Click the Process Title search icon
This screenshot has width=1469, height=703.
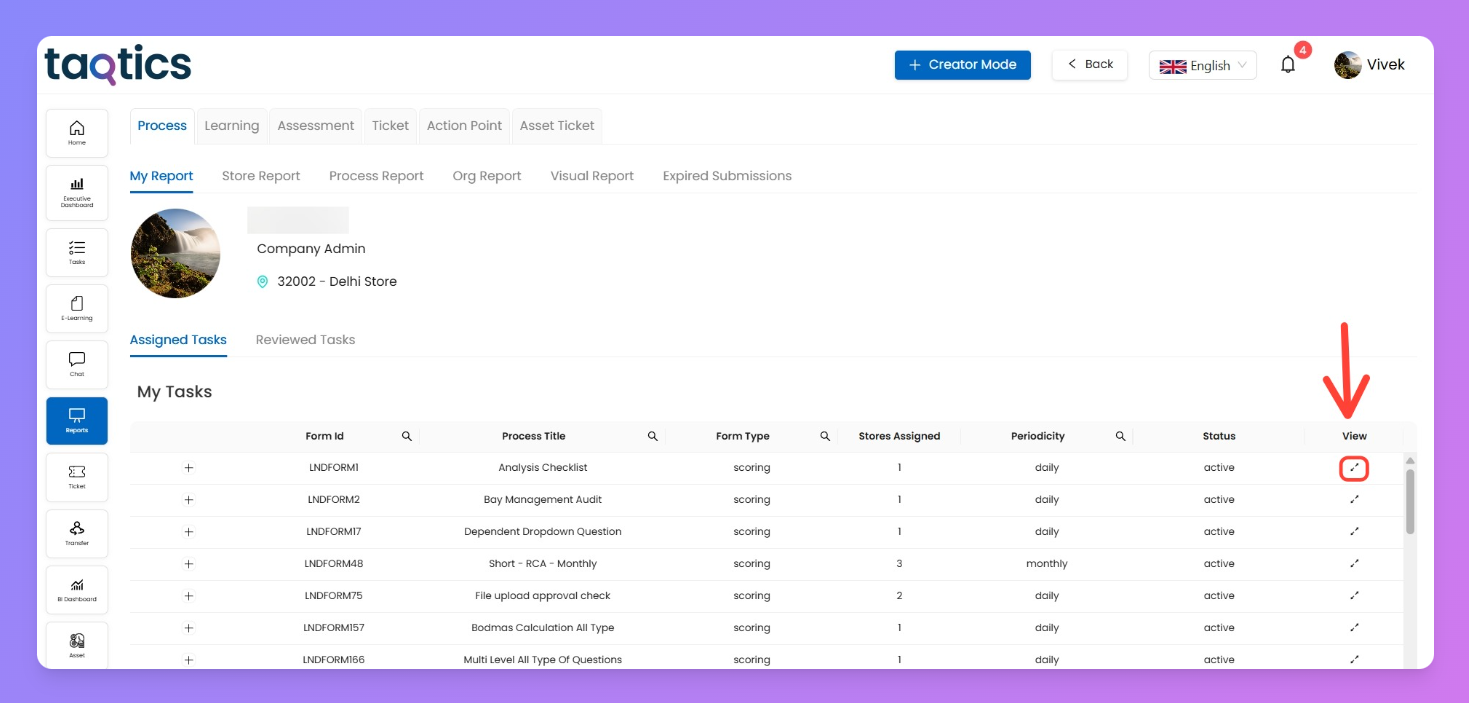pyautogui.click(x=652, y=436)
